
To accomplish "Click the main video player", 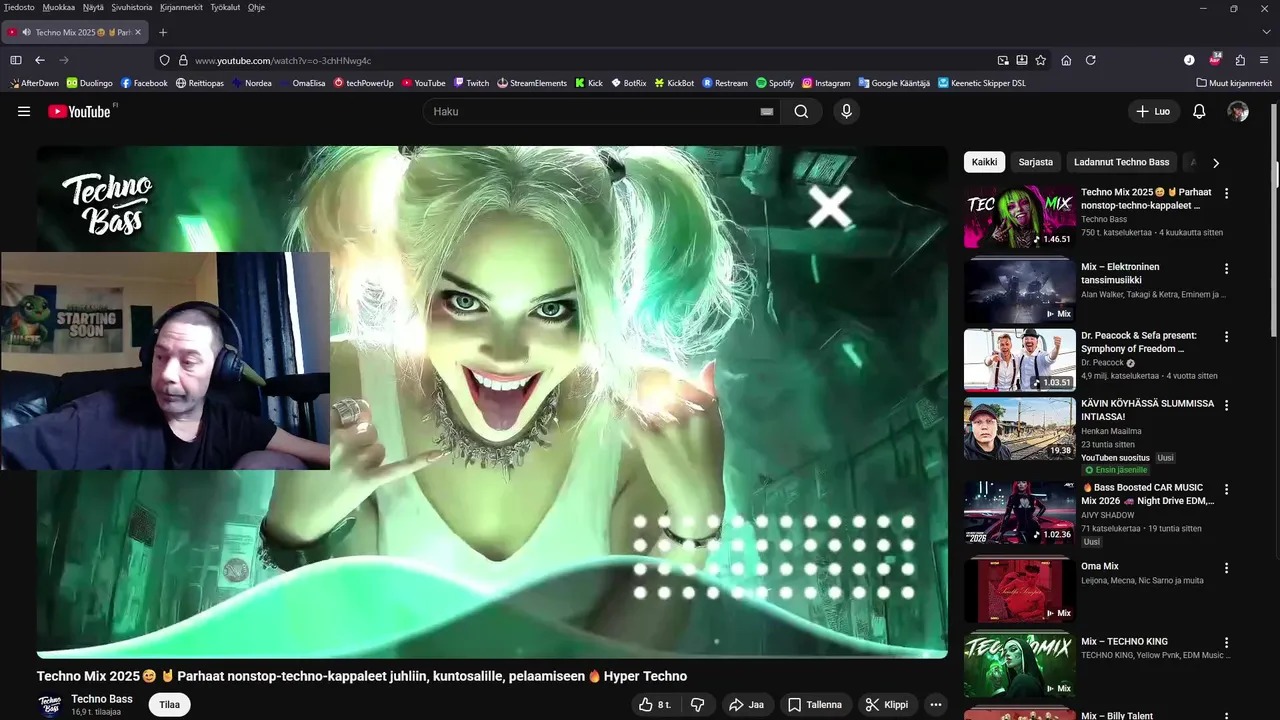I will click(492, 401).
